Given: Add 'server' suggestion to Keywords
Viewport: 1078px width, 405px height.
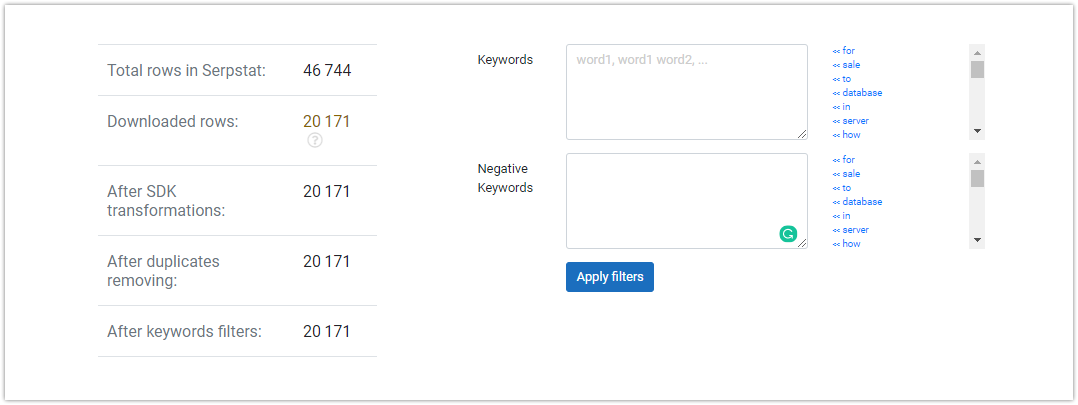Looking at the screenshot, I should coord(850,121).
